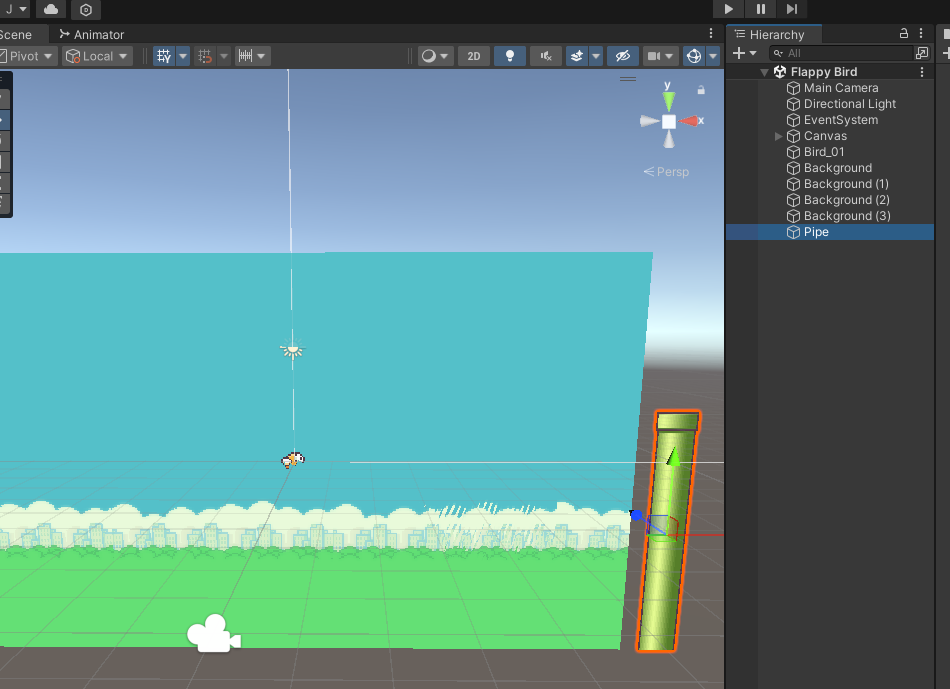Image resolution: width=950 pixels, height=689 pixels.
Task: Click the Hierarchy search magnifier icon
Action: tap(779, 53)
